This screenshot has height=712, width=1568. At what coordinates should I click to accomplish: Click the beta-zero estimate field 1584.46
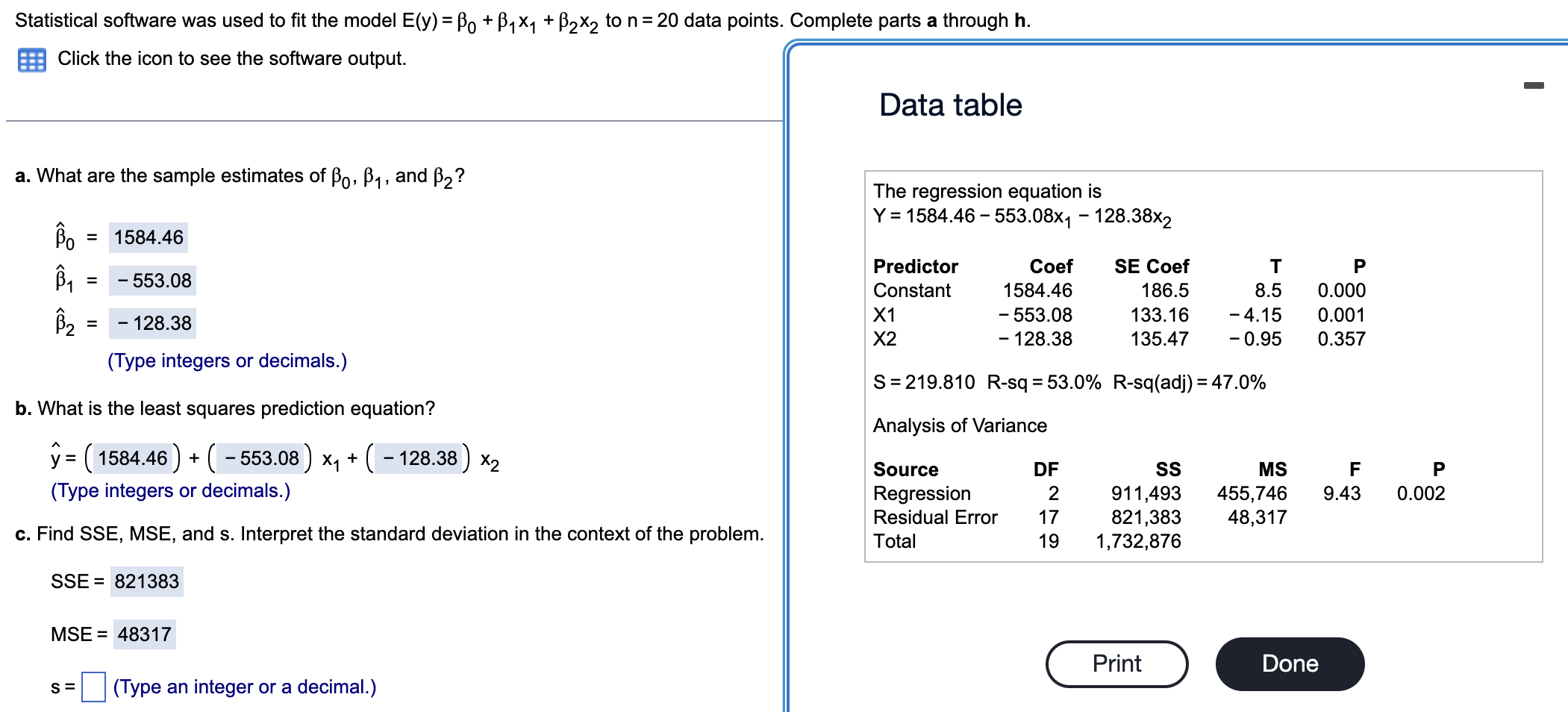pos(149,237)
